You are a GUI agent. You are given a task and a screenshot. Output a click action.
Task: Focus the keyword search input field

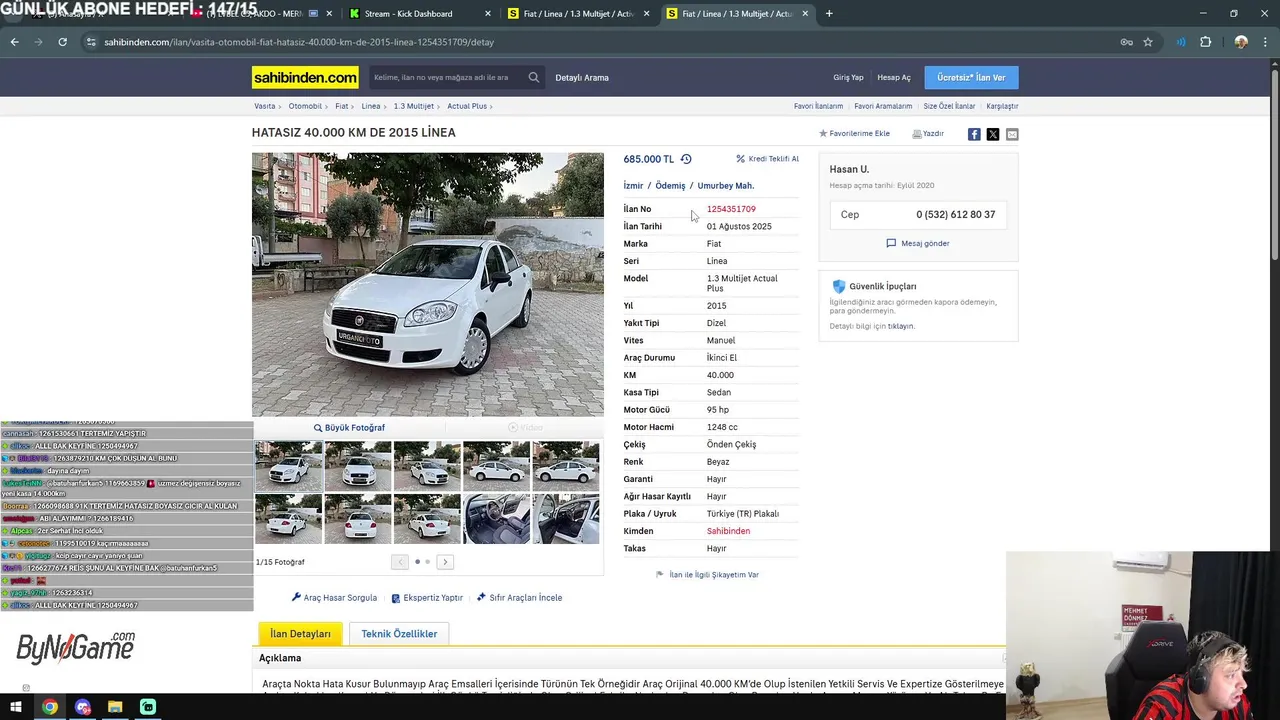tap(445, 77)
